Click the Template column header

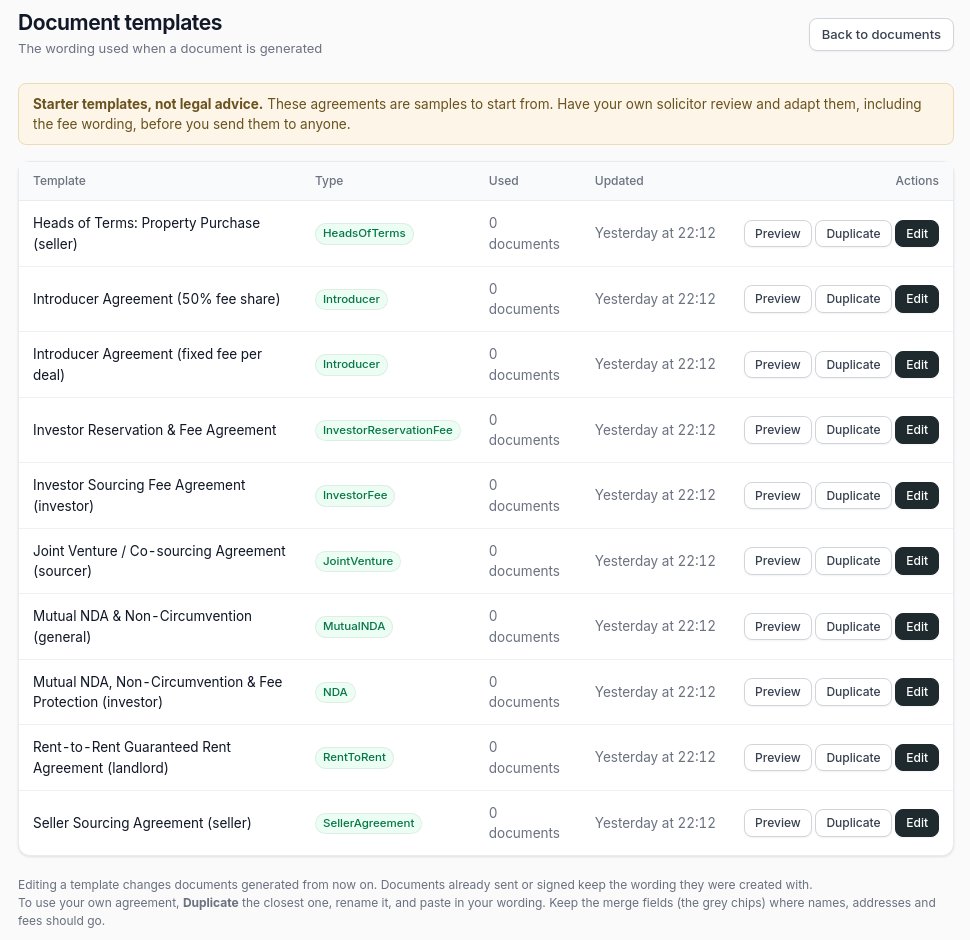(x=59, y=181)
